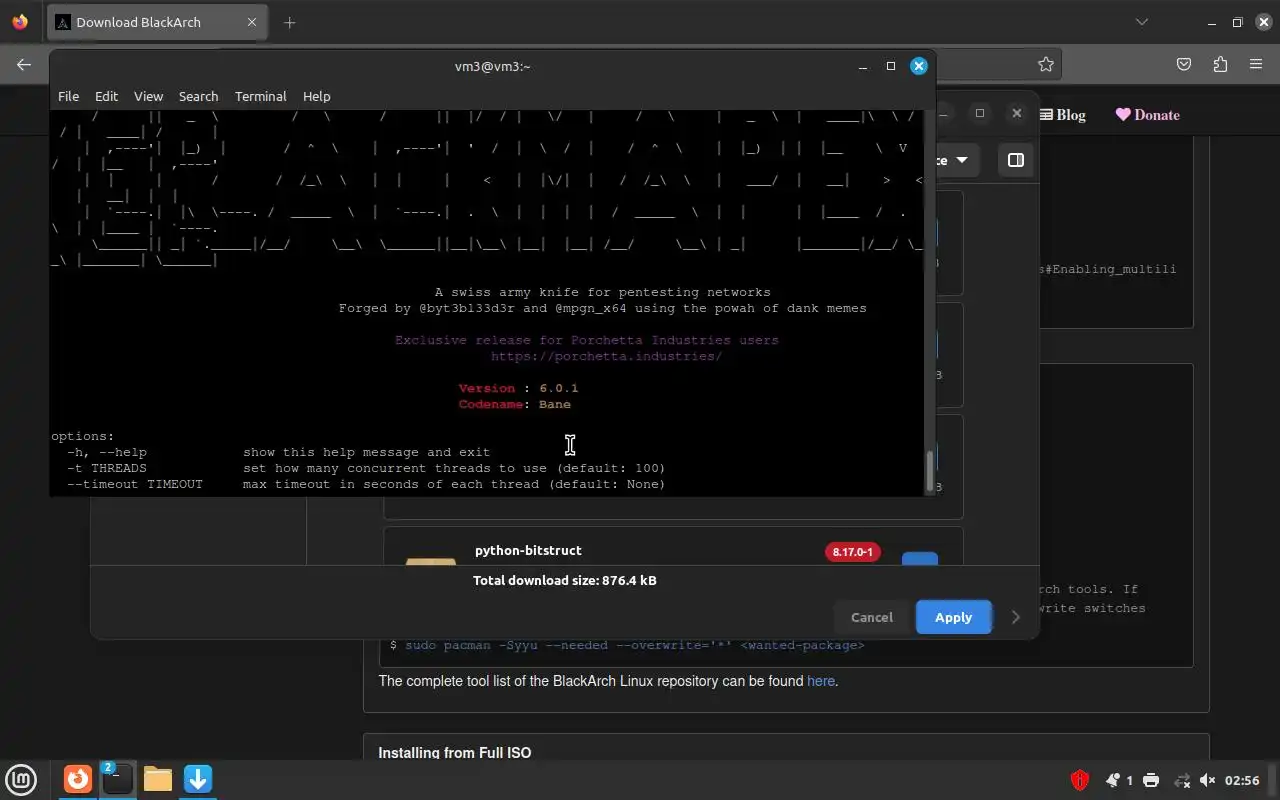Click the printer tray icon
Image resolution: width=1280 pixels, height=800 pixels.
[1151, 780]
